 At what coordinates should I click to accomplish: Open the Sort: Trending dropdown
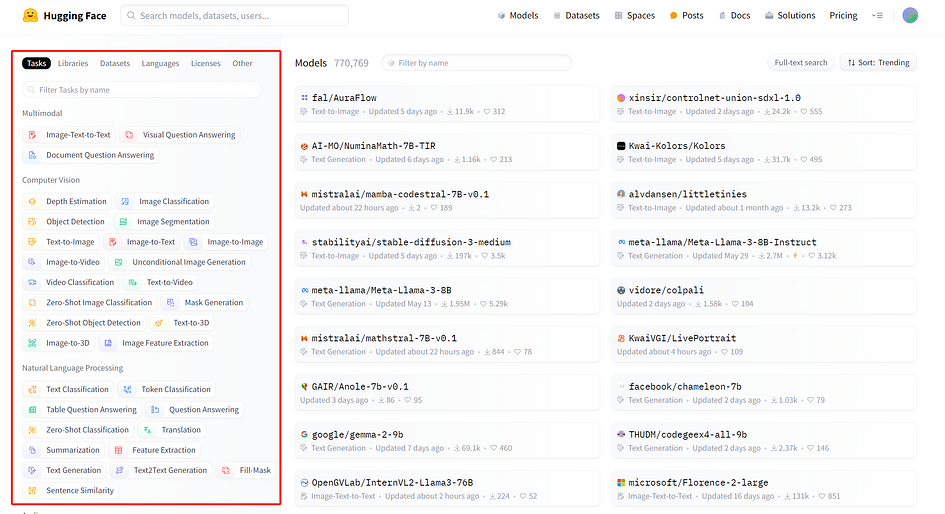[x=878, y=63]
